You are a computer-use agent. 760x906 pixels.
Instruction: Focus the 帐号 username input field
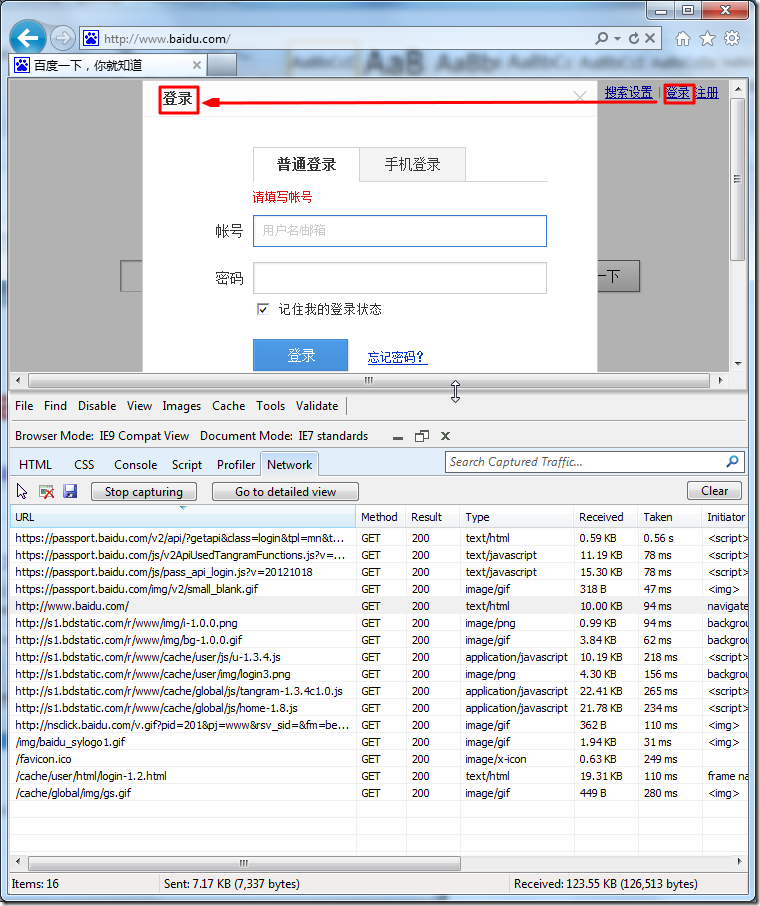pyautogui.click(x=400, y=231)
